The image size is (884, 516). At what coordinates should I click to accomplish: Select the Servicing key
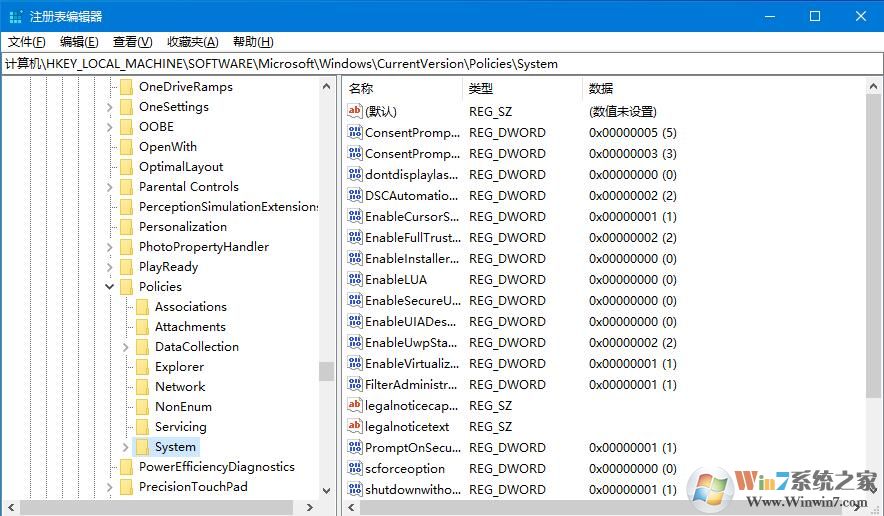click(180, 426)
